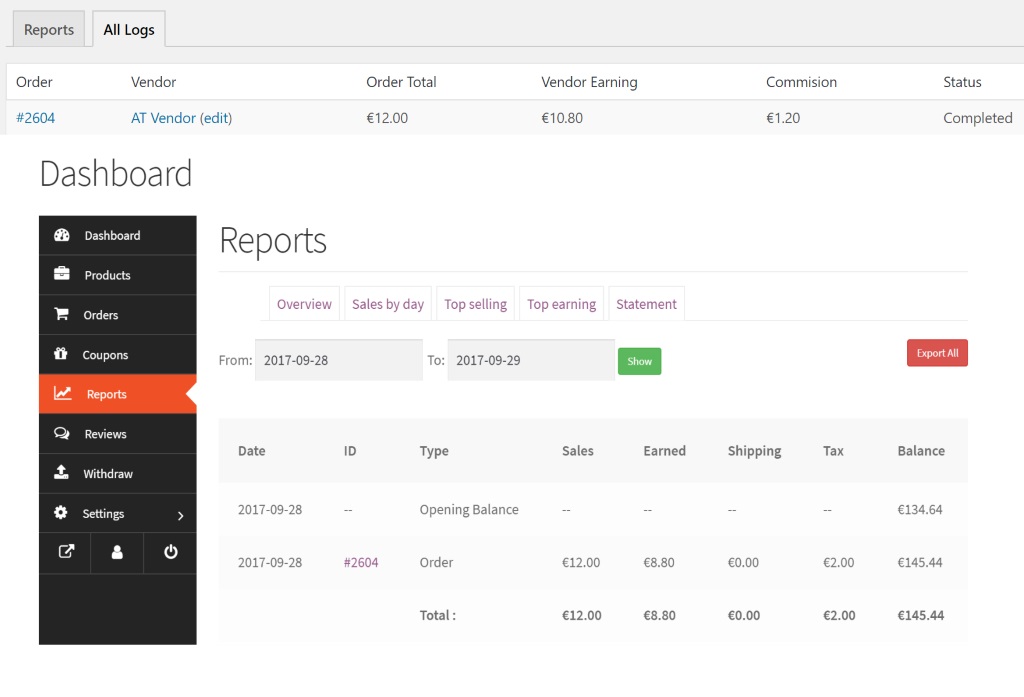Image resolution: width=1024 pixels, height=697 pixels.
Task: Open the Top earning tab
Action: pos(562,304)
